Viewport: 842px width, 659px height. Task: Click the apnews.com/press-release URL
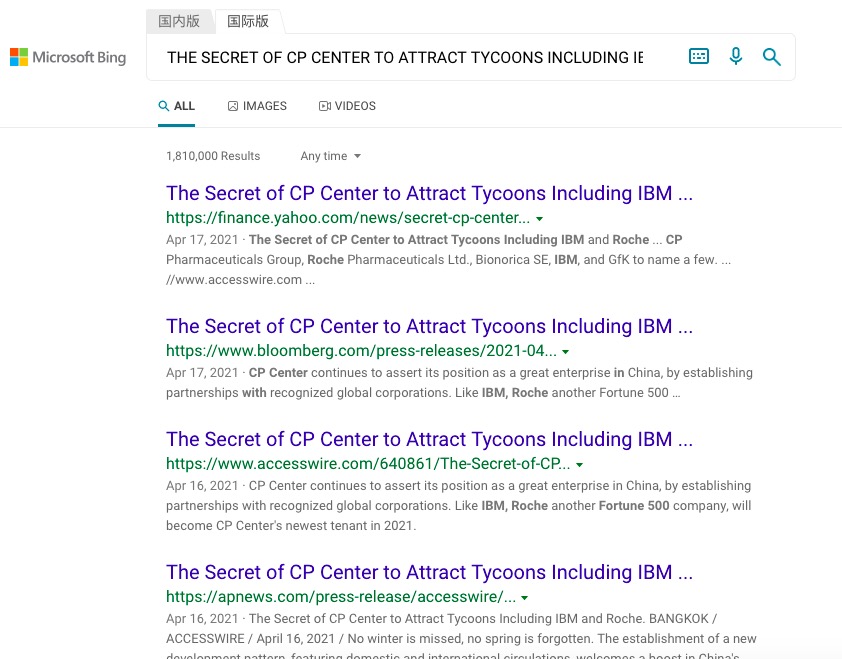tap(341, 597)
